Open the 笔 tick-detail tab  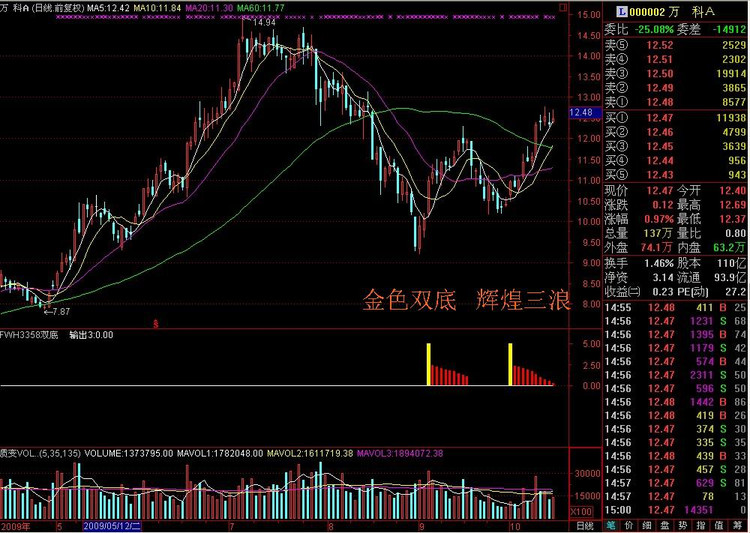pos(610,526)
